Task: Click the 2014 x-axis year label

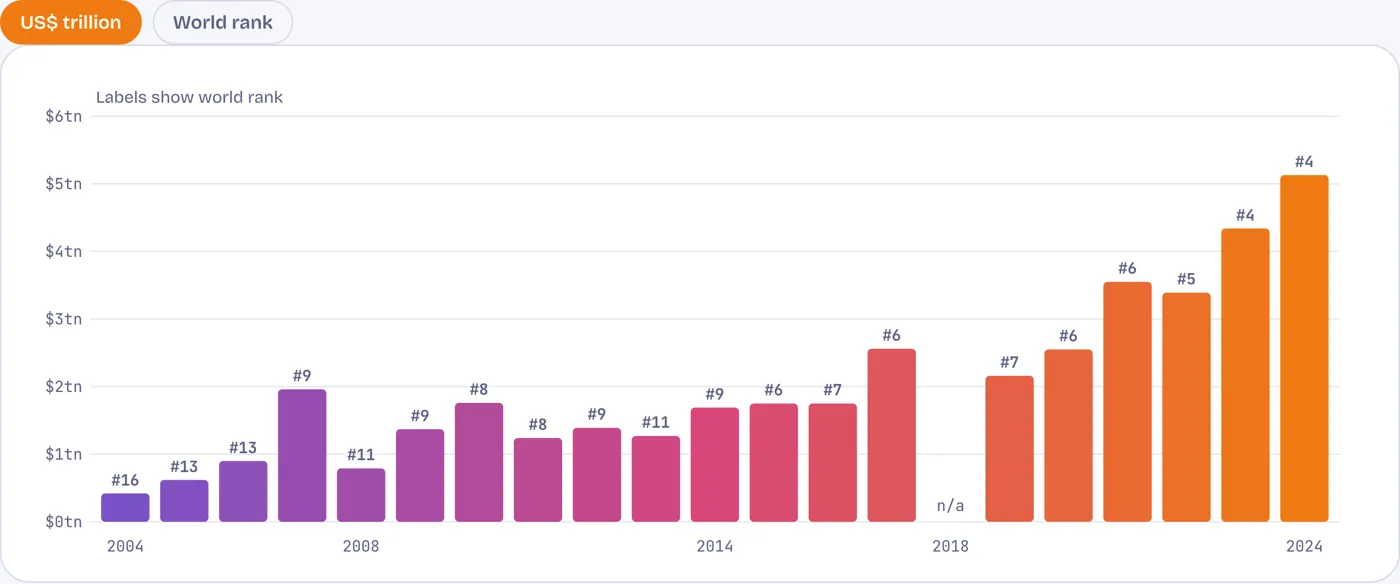Action: pyautogui.click(x=715, y=546)
